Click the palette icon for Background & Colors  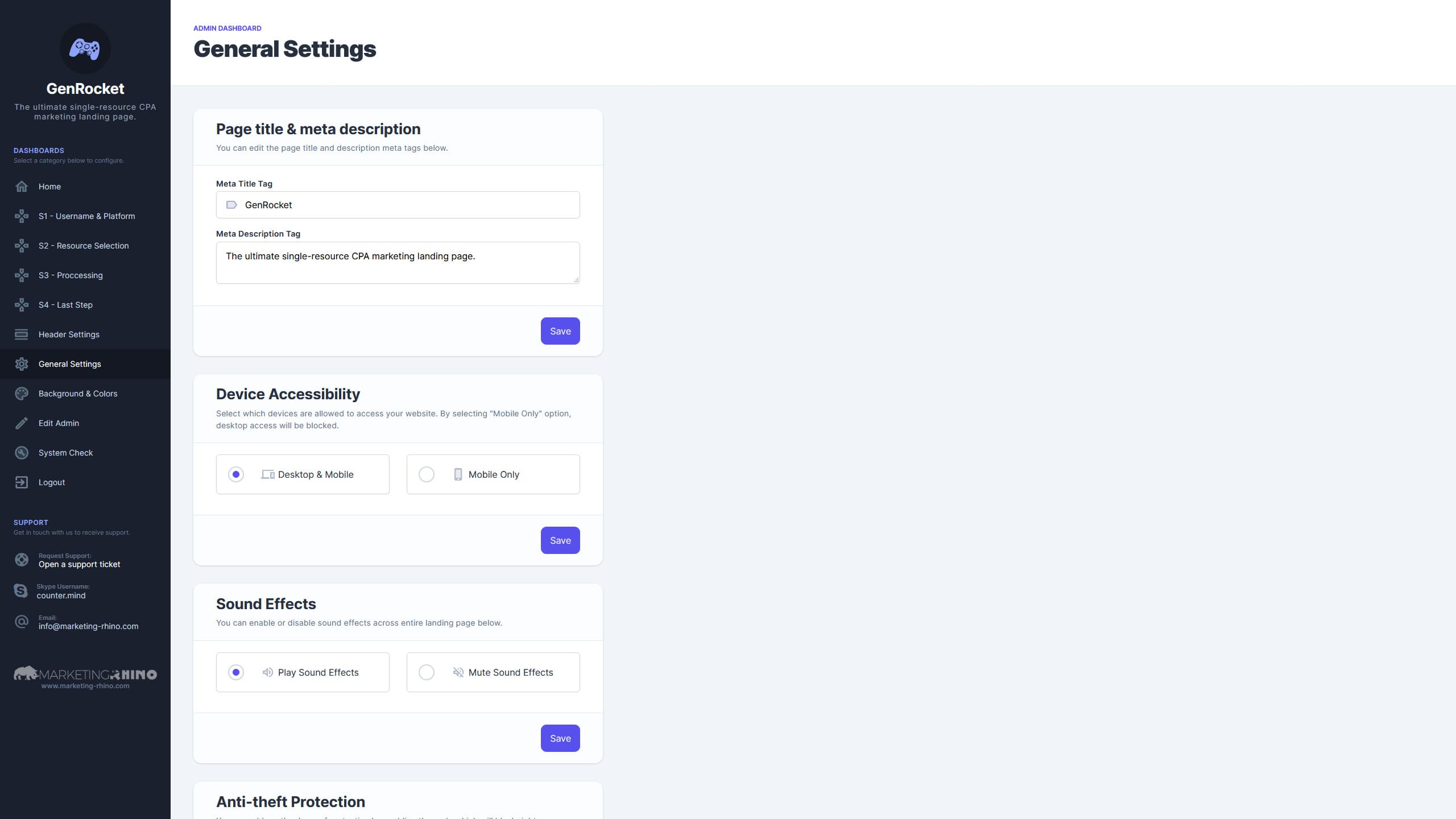[x=22, y=394]
